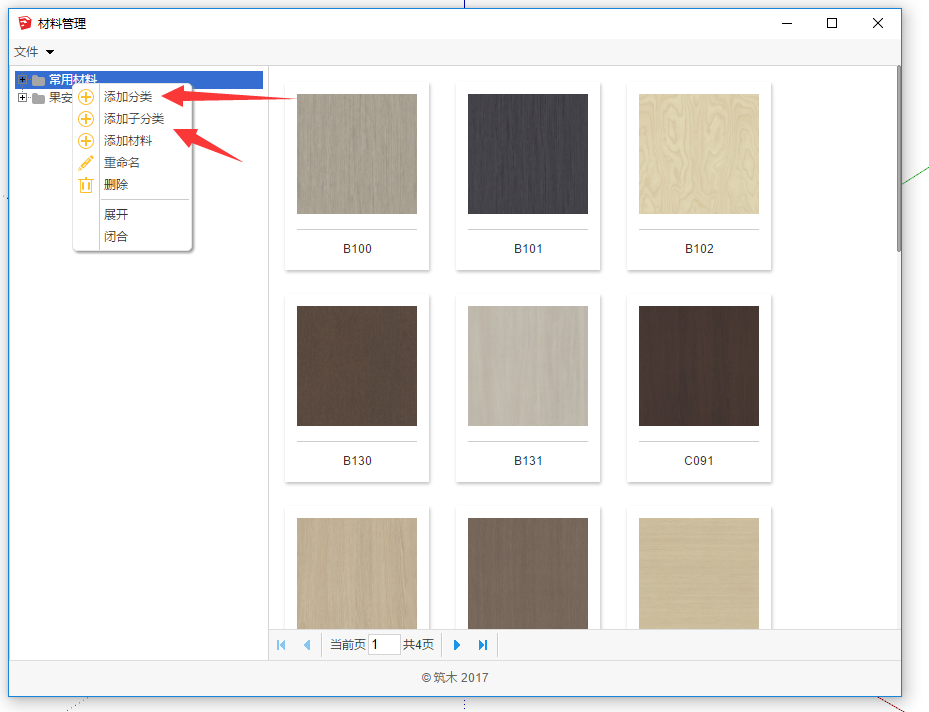Expand the second folder tree node
The image size is (929, 712).
click(x=22, y=98)
